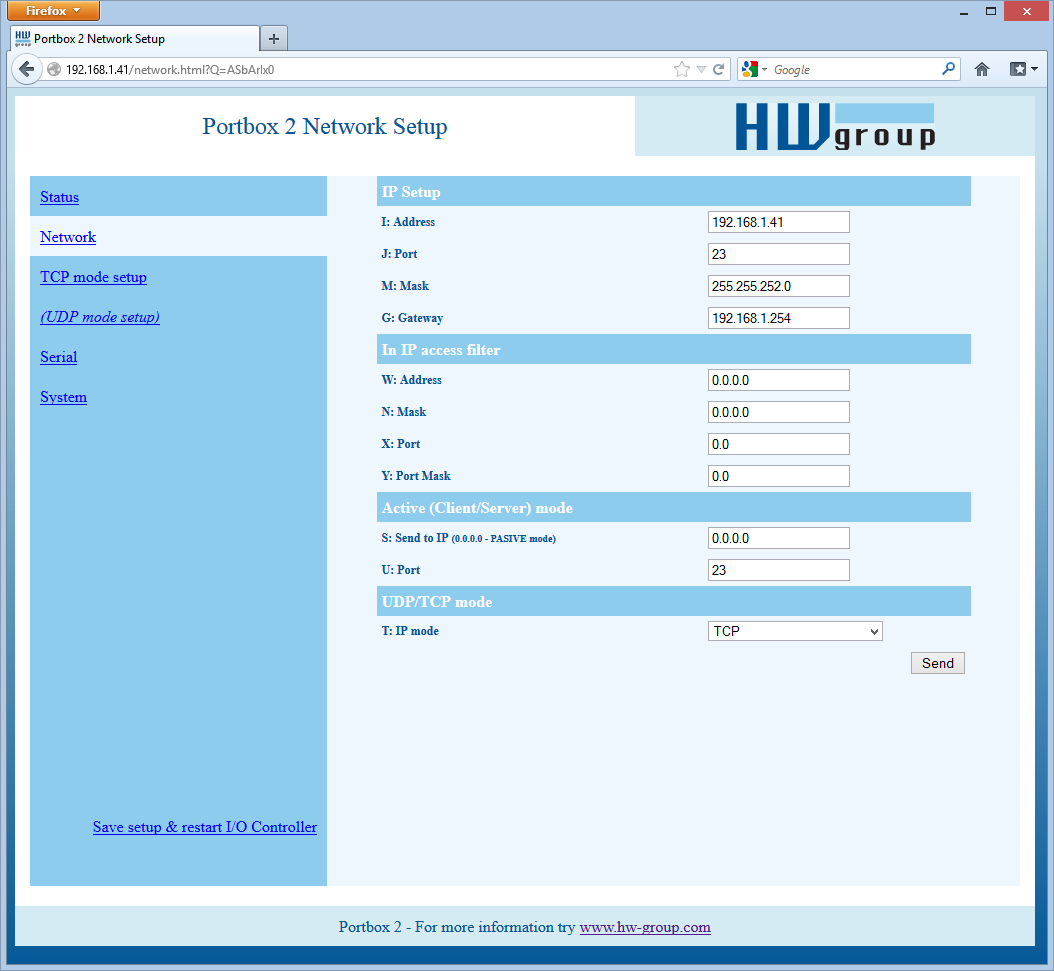Open the Status page link
1054x971 pixels.
[x=59, y=197]
